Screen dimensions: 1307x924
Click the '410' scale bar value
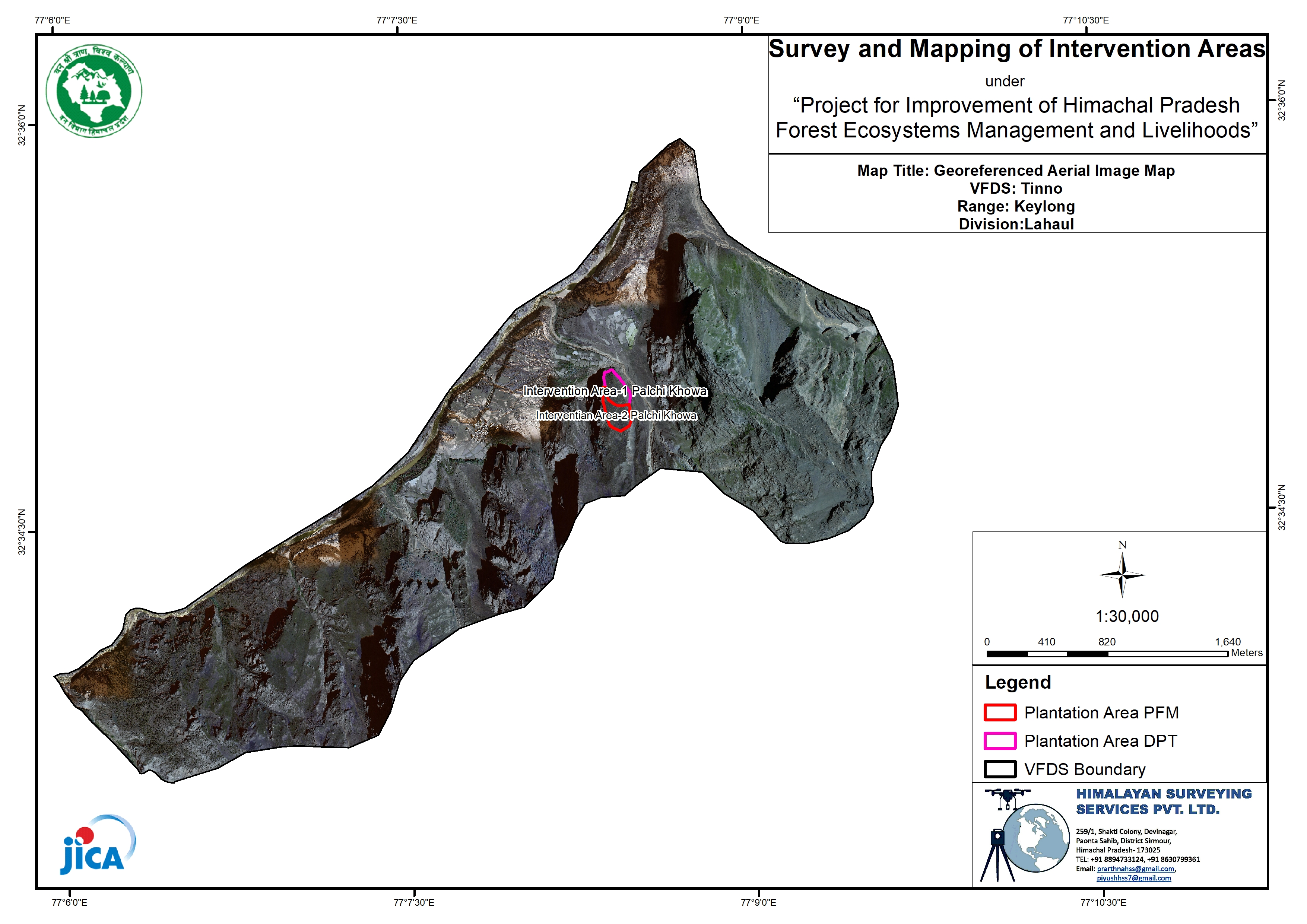tap(1046, 642)
